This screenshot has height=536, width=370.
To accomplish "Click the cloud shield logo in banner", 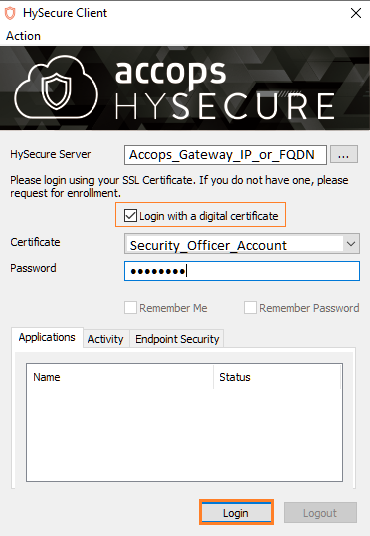I will 56,87.
